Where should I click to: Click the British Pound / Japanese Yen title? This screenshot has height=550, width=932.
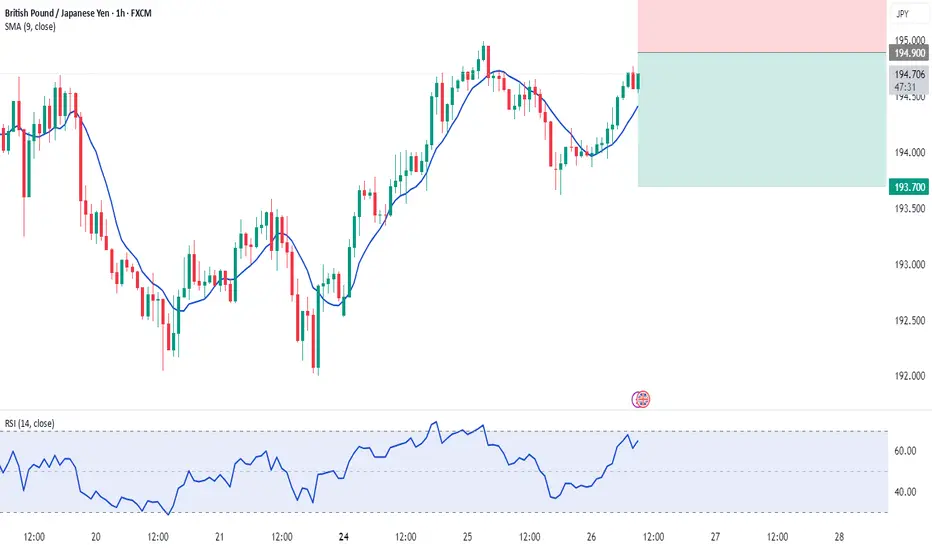(57, 12)
